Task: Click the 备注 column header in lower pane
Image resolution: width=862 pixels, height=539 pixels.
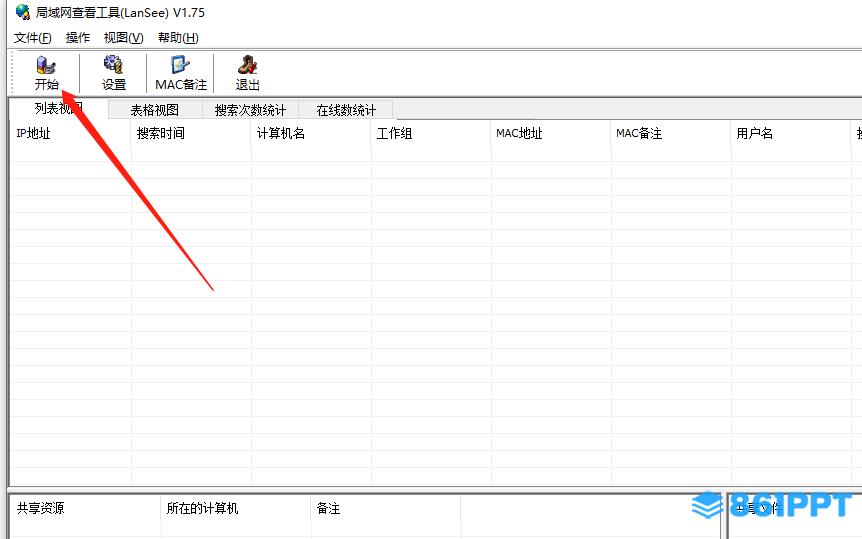Action: tap(385, 508)
